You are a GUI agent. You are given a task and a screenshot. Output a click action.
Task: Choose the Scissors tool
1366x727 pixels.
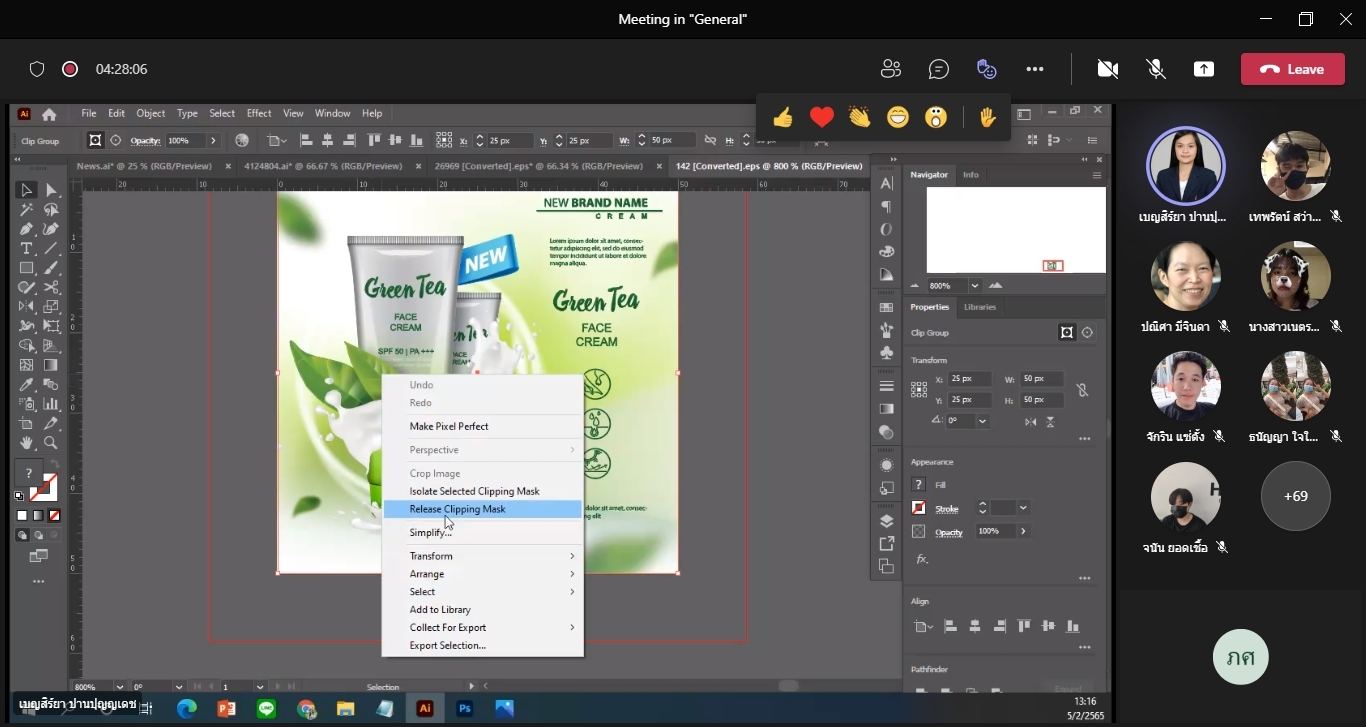pyautogui.click(x=51, y=287)
